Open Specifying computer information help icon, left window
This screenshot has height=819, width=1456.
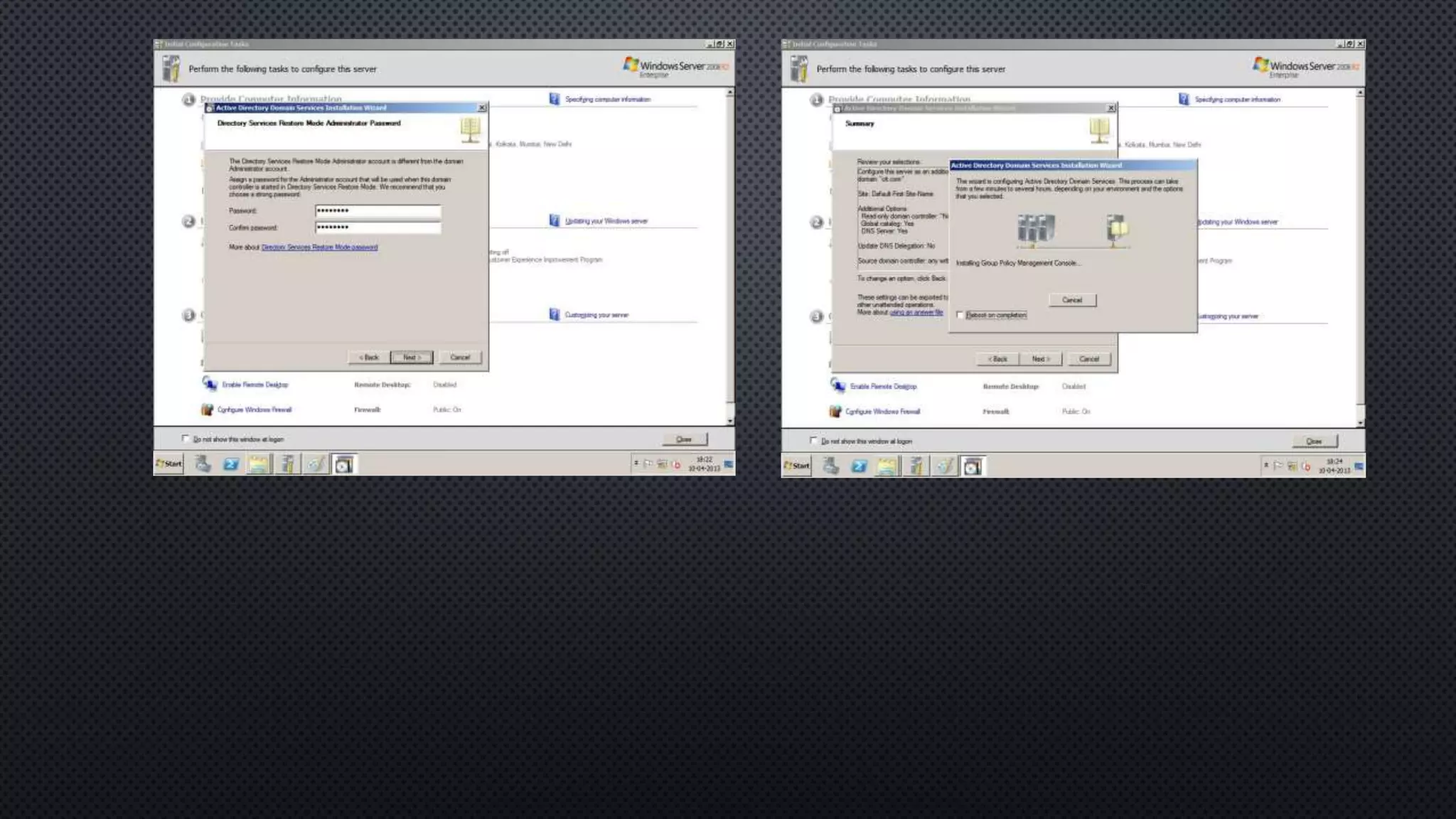555,99
